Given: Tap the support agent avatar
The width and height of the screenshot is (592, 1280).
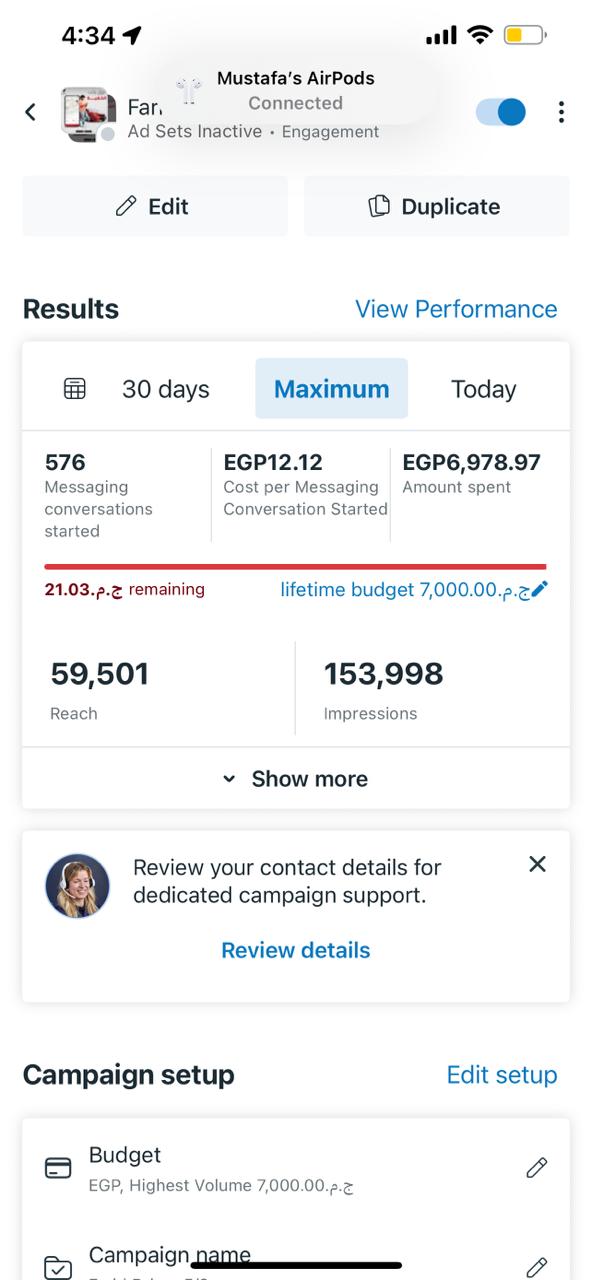Looking at the screenshot, I should [x=78, y=886].
